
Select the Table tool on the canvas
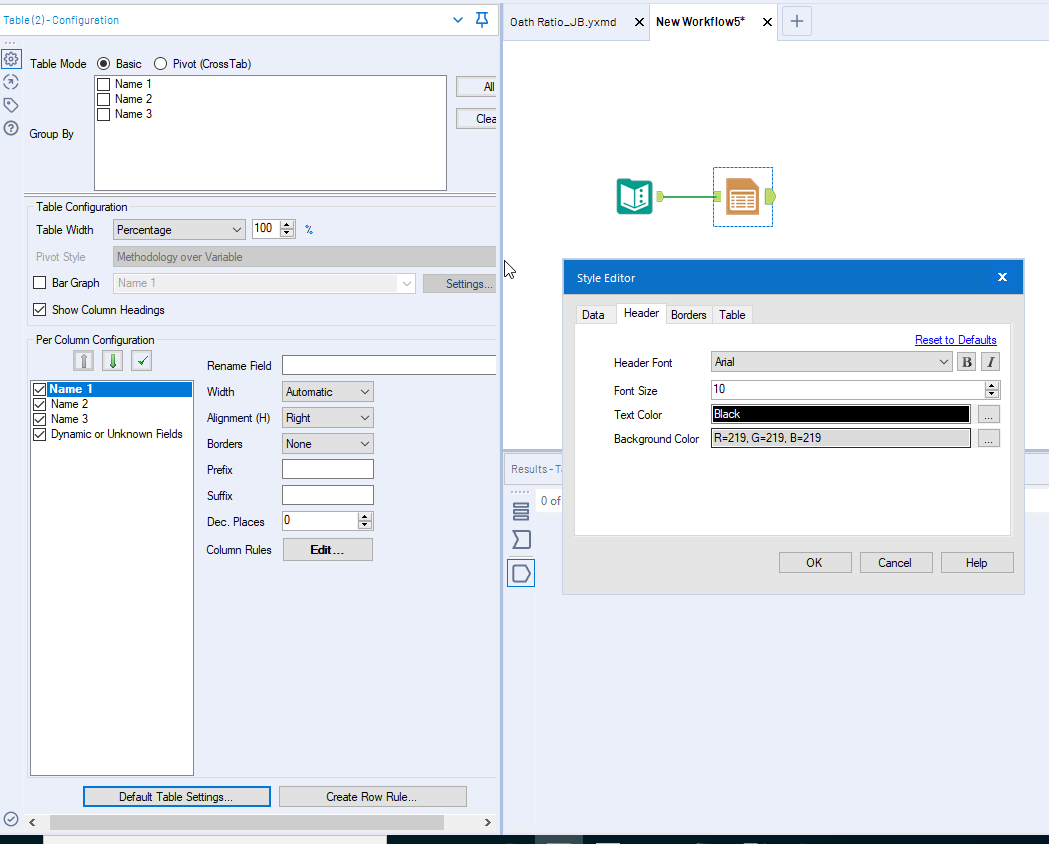pyautogui.click(x=743, y=196)
